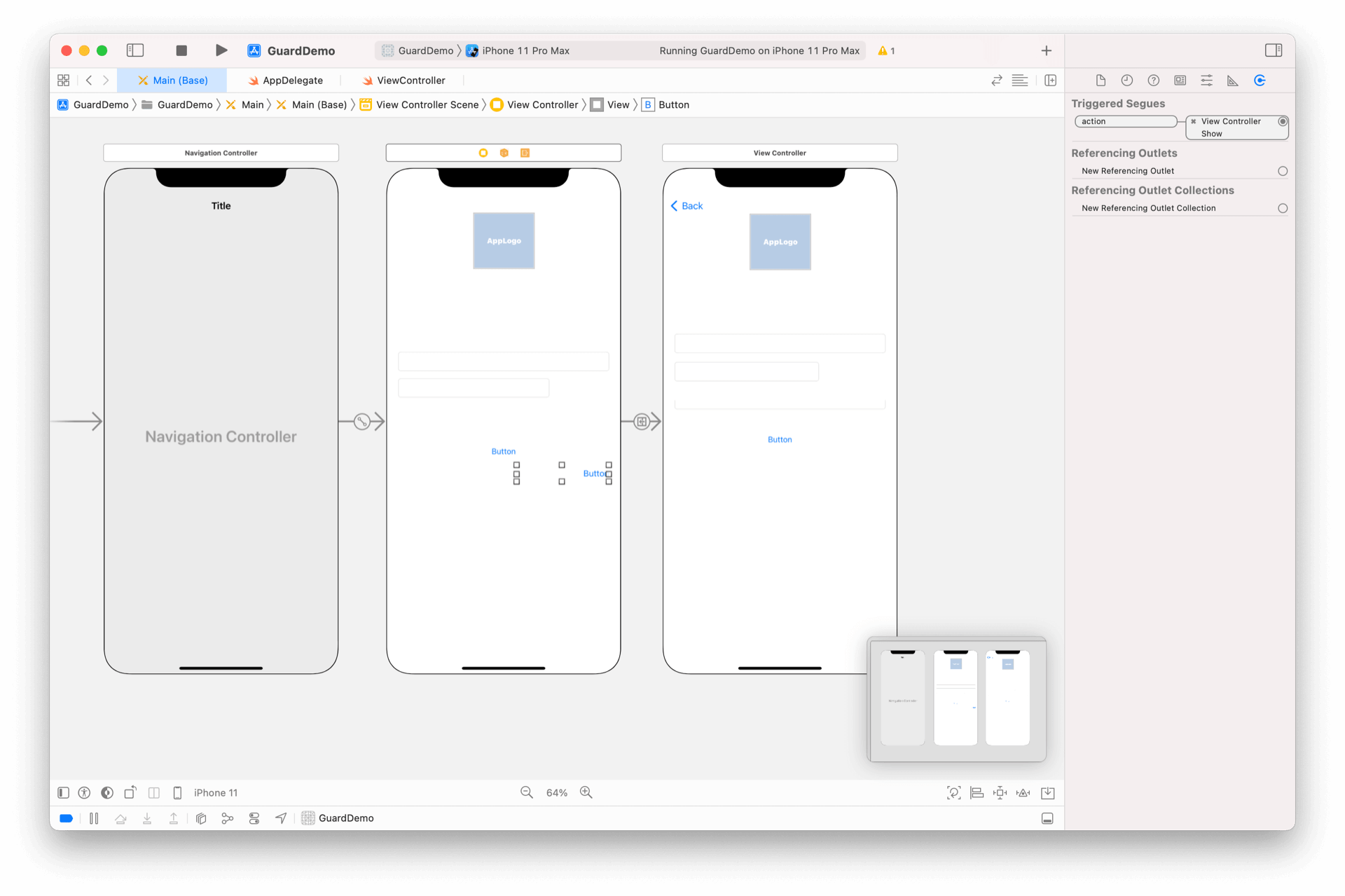This screenshot has width=1345, height=896.
Task: Open the Attributes inspector
Action: click(x=1206, y=81)
